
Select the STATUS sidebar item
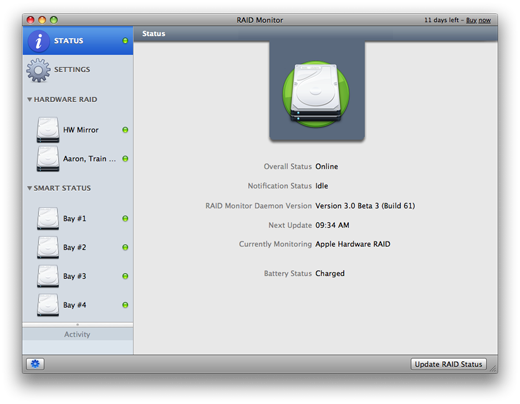point(78,41)
